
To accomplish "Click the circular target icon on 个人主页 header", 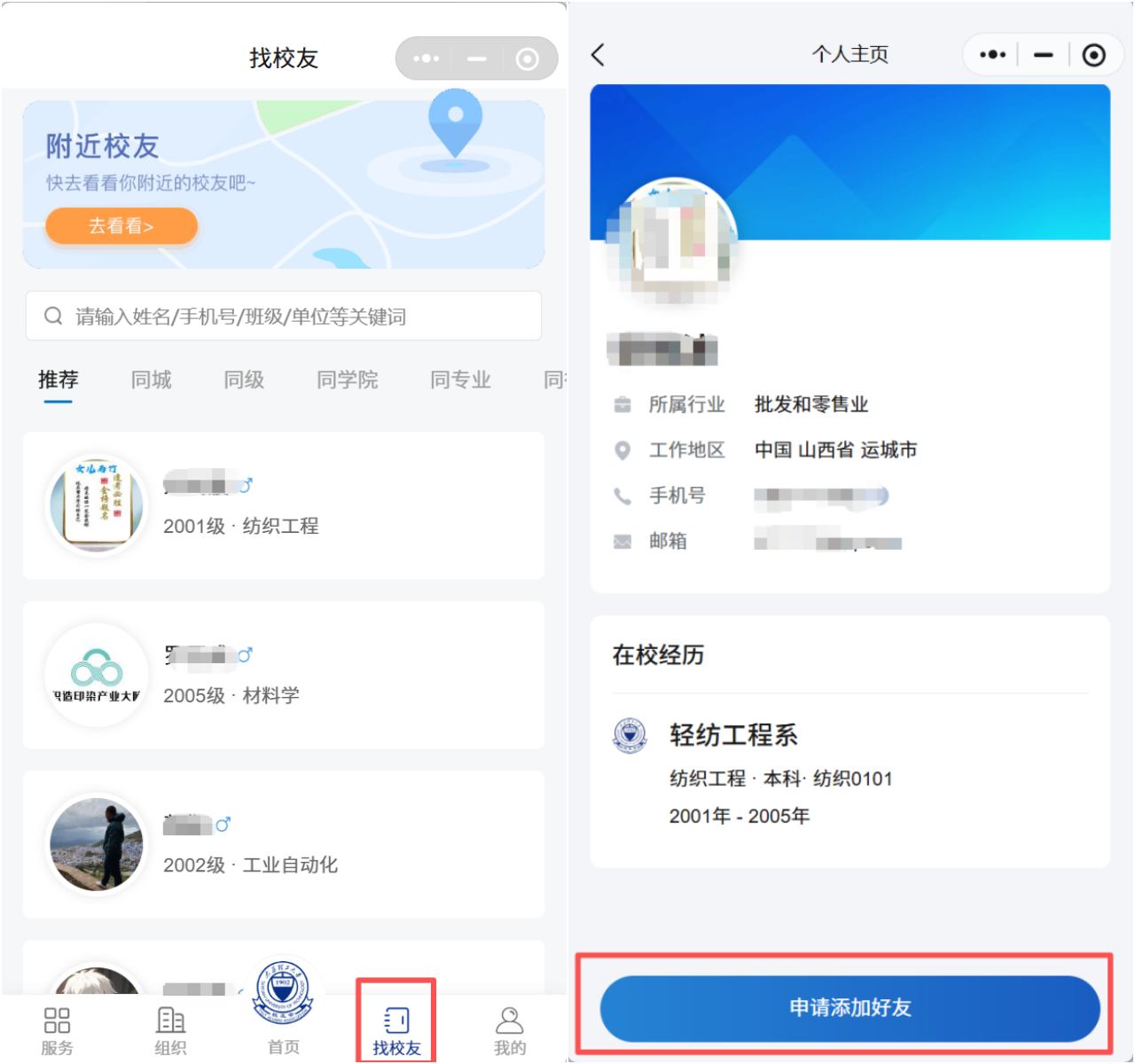I will click(1094, 55).
